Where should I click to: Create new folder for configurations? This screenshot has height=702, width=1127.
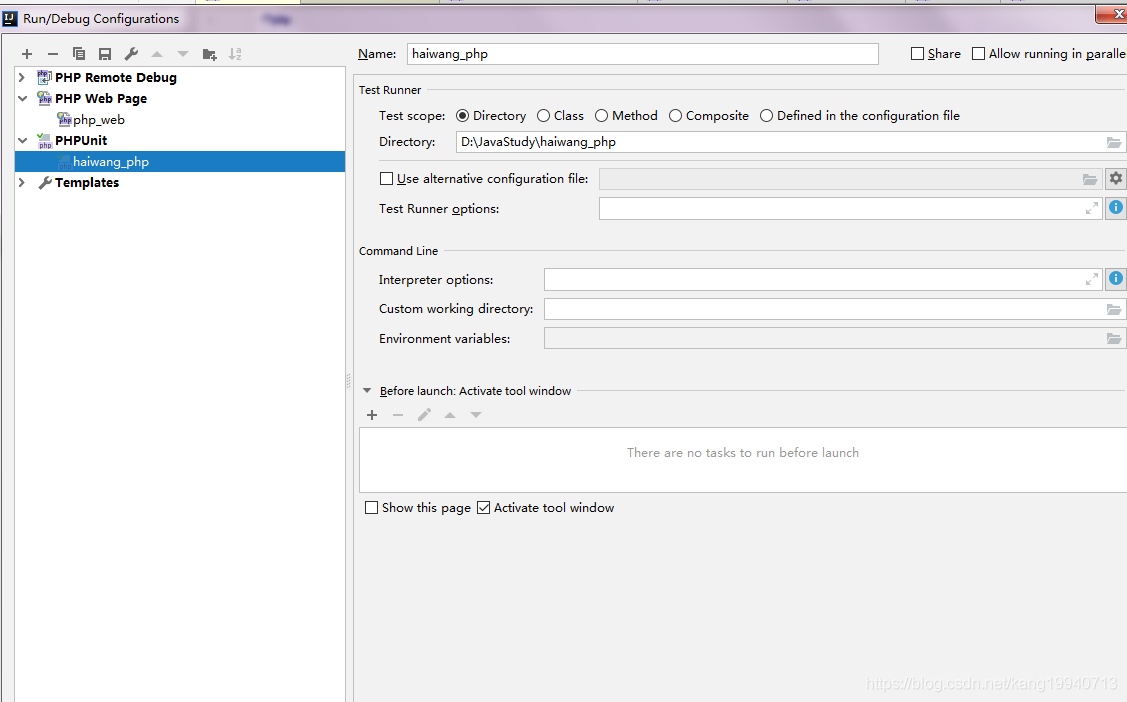point(209,54)
